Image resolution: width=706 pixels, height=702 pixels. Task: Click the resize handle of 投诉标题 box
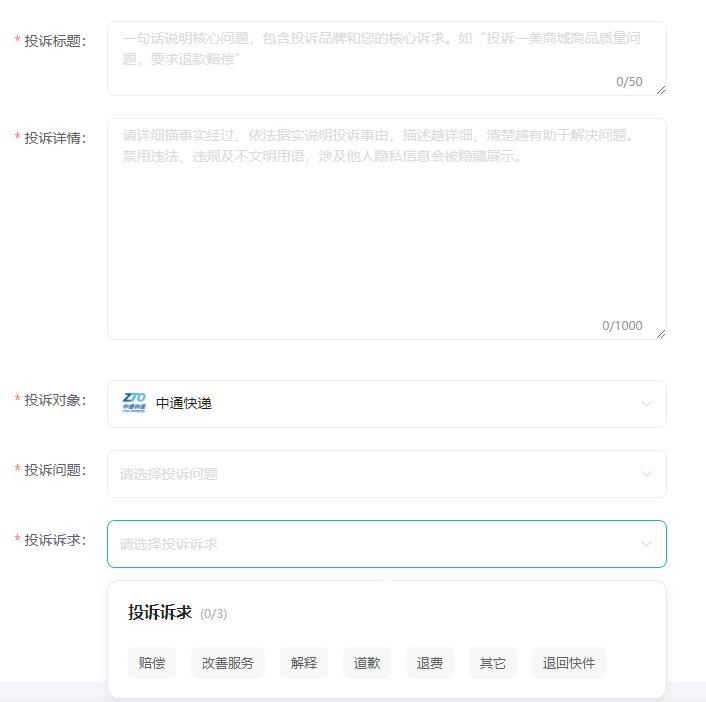[x=661, y=90]
